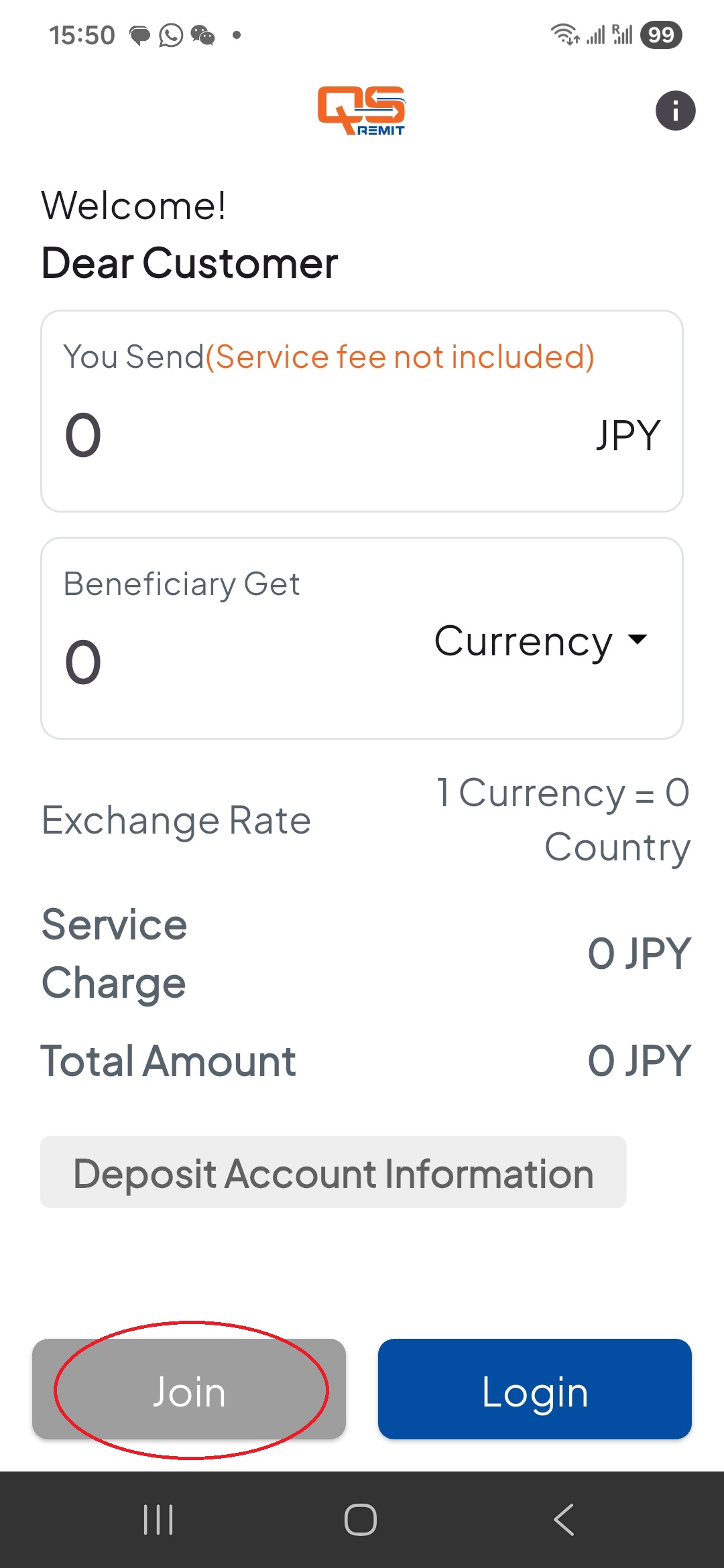Tap the battery level indicator
Screen dimensions: 724x1568
[x=661, y=35]
